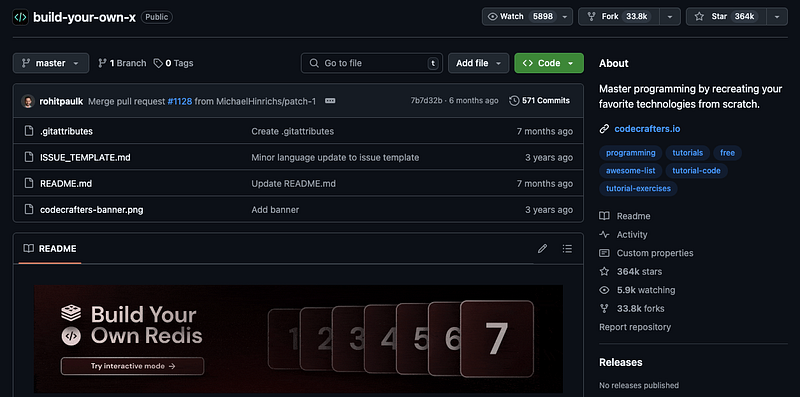Click the branch icon beside 1 Branch

click(103, 63)
